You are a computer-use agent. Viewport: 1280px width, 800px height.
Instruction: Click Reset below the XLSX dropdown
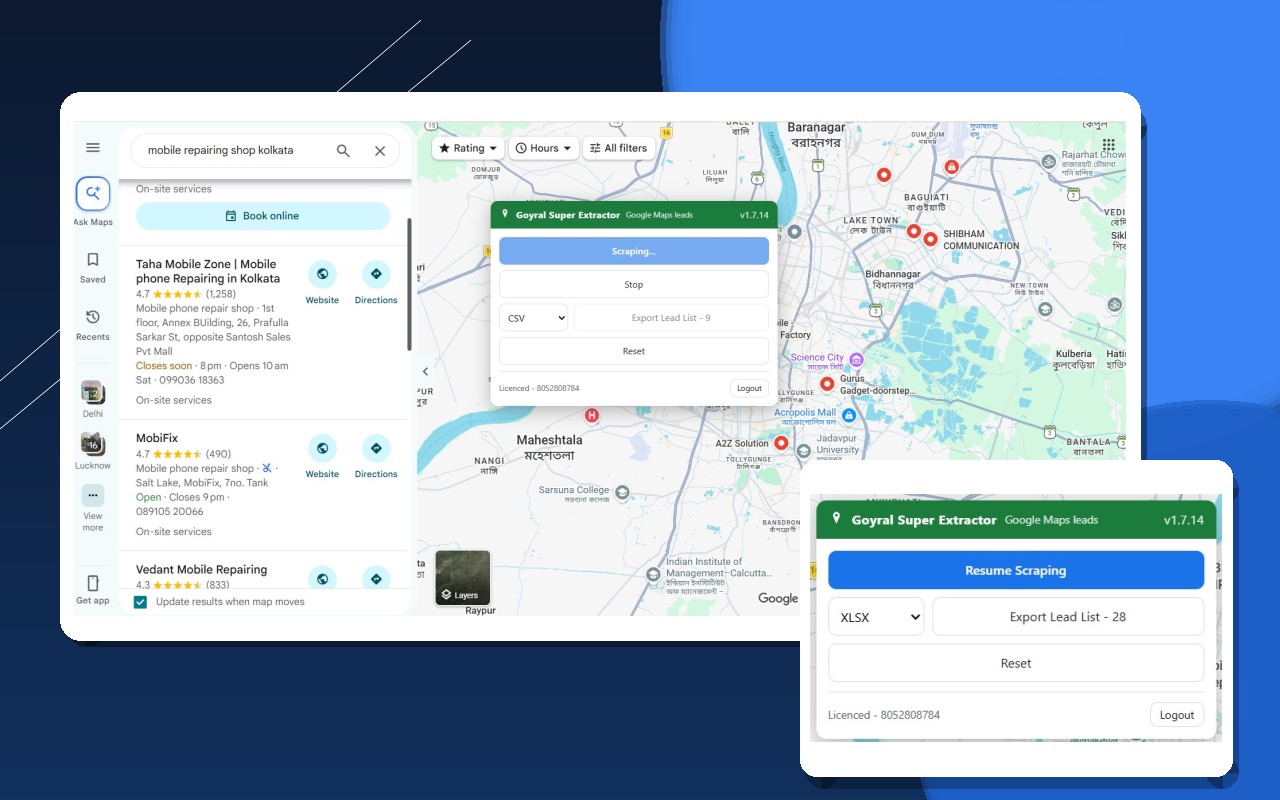(1016, 663)
